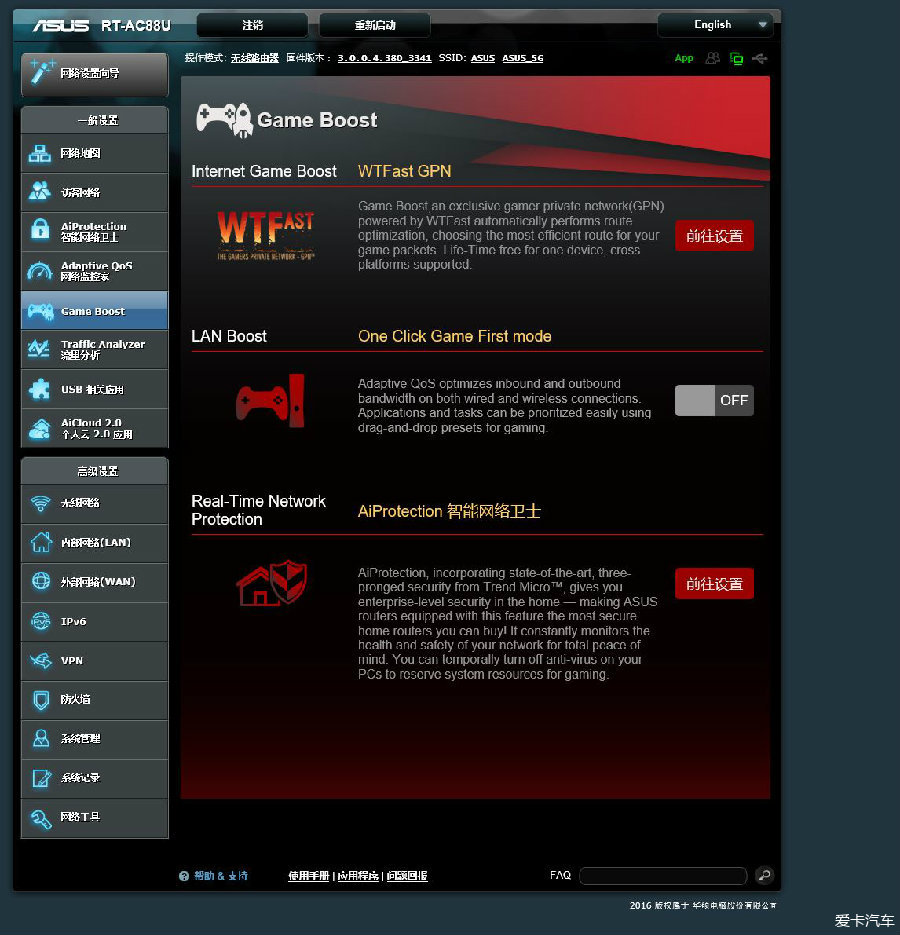The height and width of the screenshot is (935, 900).
Task: Open the 系统管理 administration menu item
Action: click(x=94, y=739)
